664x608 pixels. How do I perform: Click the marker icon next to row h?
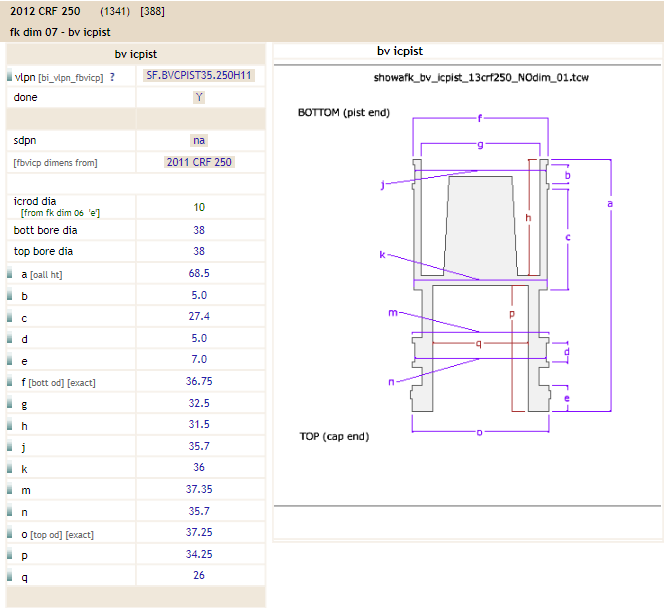tap(10, 425)
